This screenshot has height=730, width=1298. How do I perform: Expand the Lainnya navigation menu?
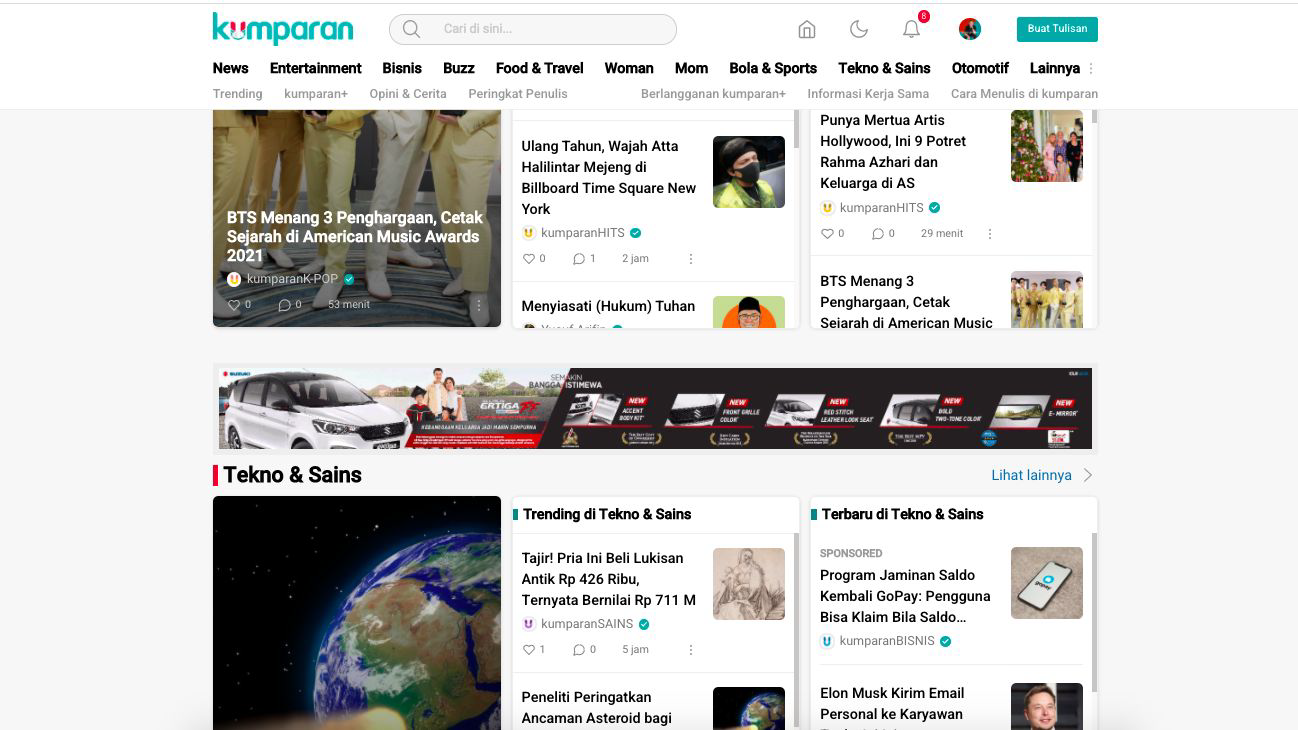click(1055, 68)
